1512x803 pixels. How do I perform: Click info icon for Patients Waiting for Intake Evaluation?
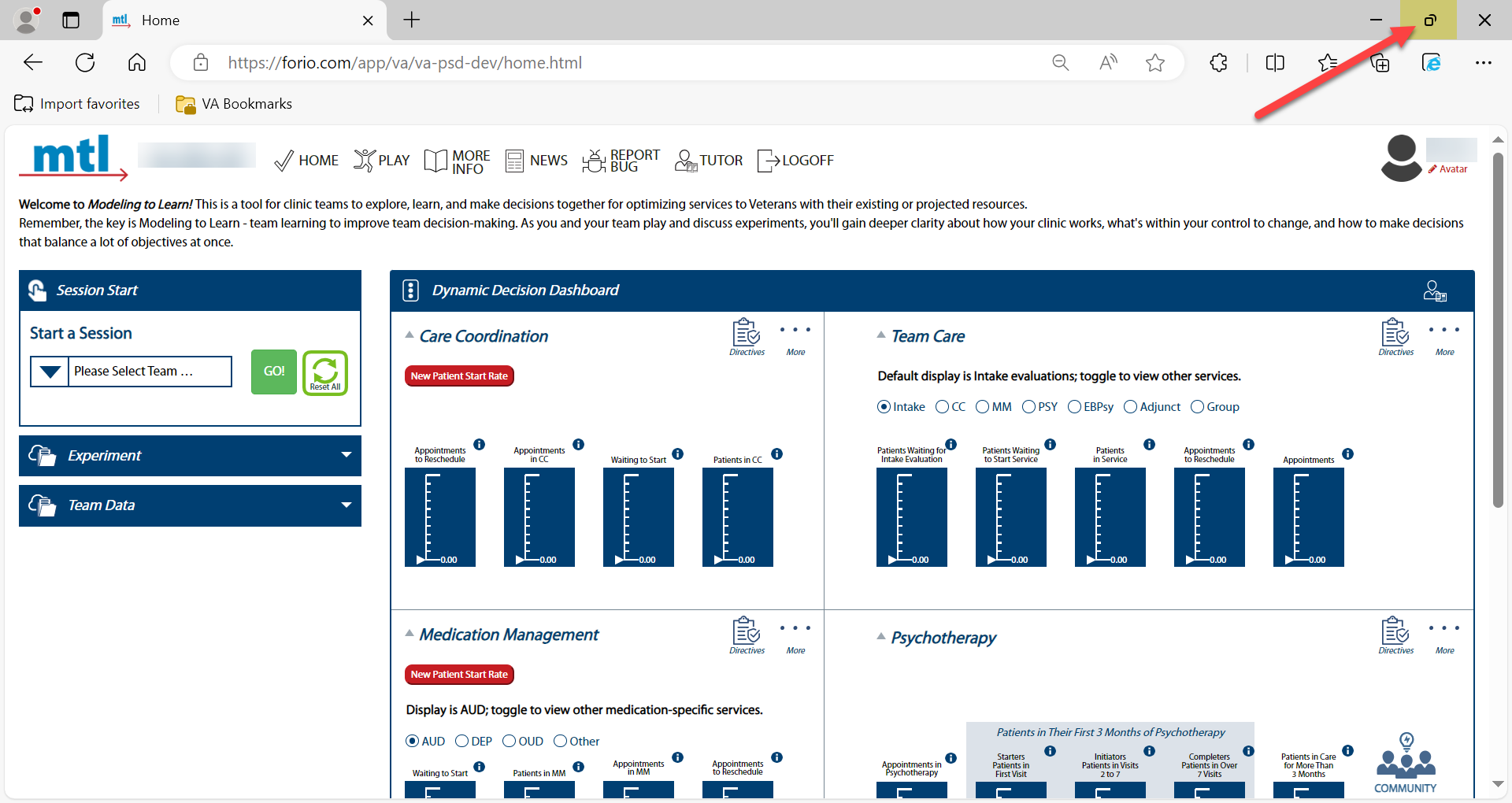(951, 445)
